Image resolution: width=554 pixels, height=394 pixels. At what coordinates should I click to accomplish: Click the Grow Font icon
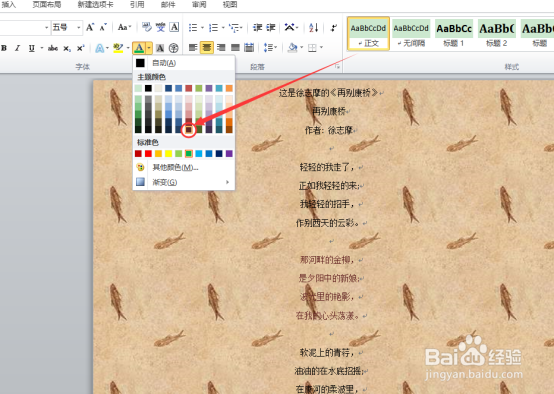coord(90,27)
